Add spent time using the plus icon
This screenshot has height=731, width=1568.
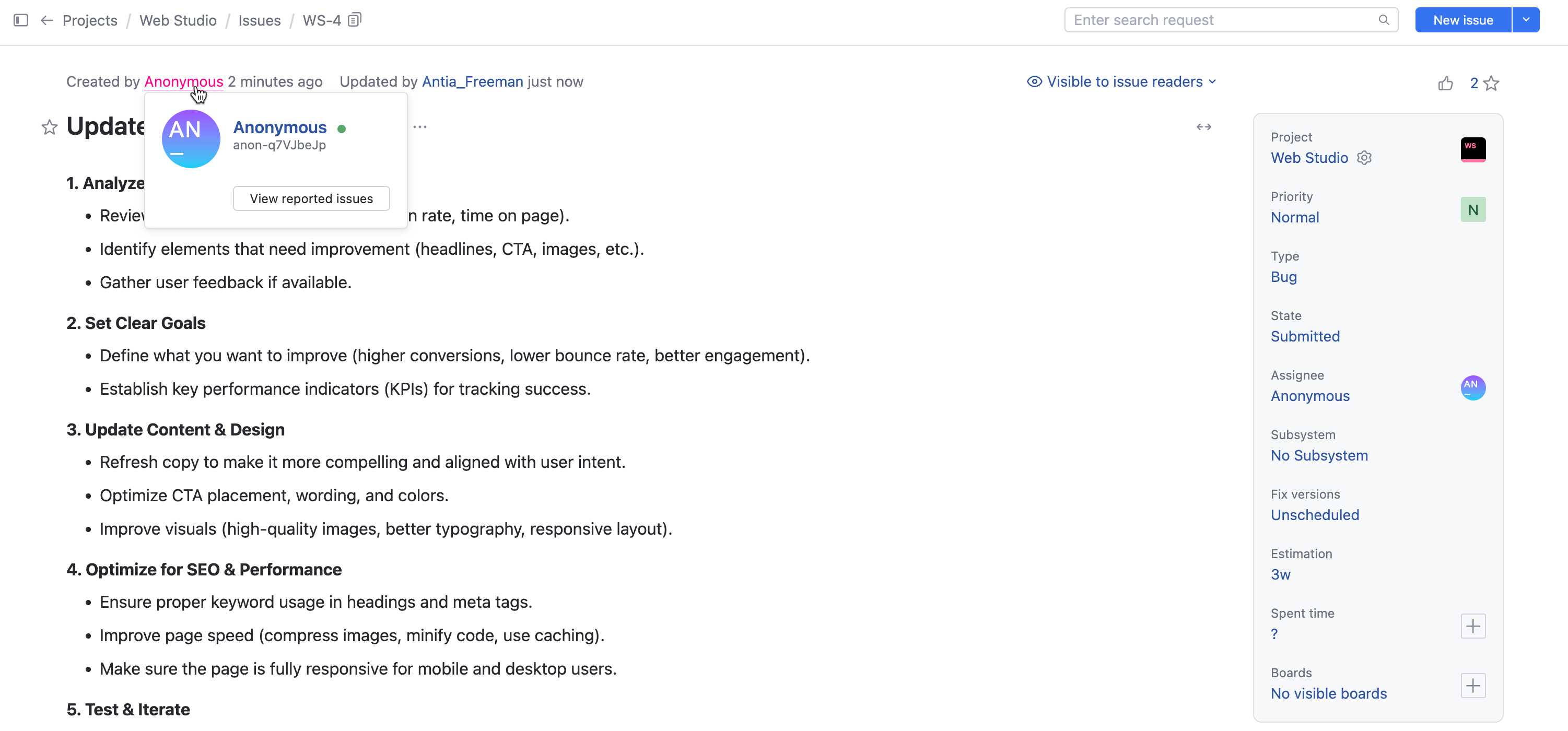click(1473, 626)
